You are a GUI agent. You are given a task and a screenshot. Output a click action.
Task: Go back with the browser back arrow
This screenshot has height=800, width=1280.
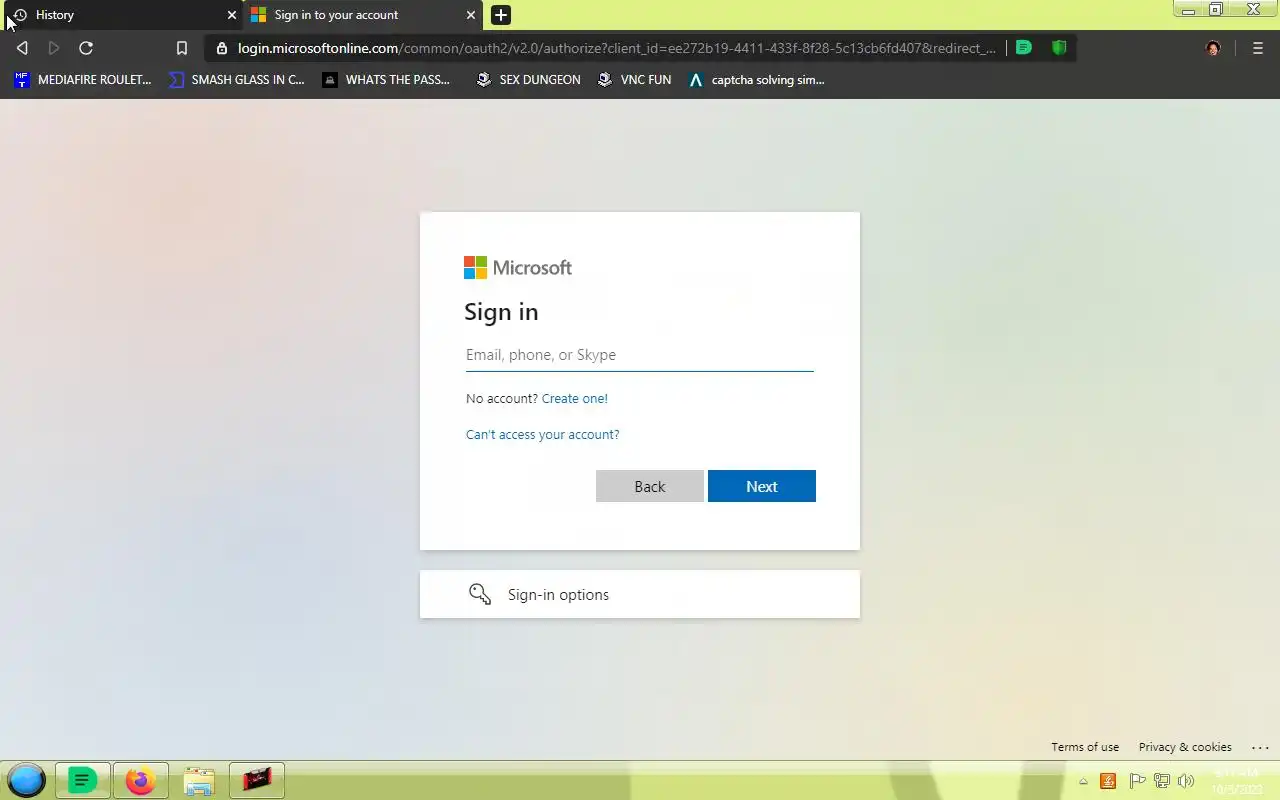[x=22, y=48]
